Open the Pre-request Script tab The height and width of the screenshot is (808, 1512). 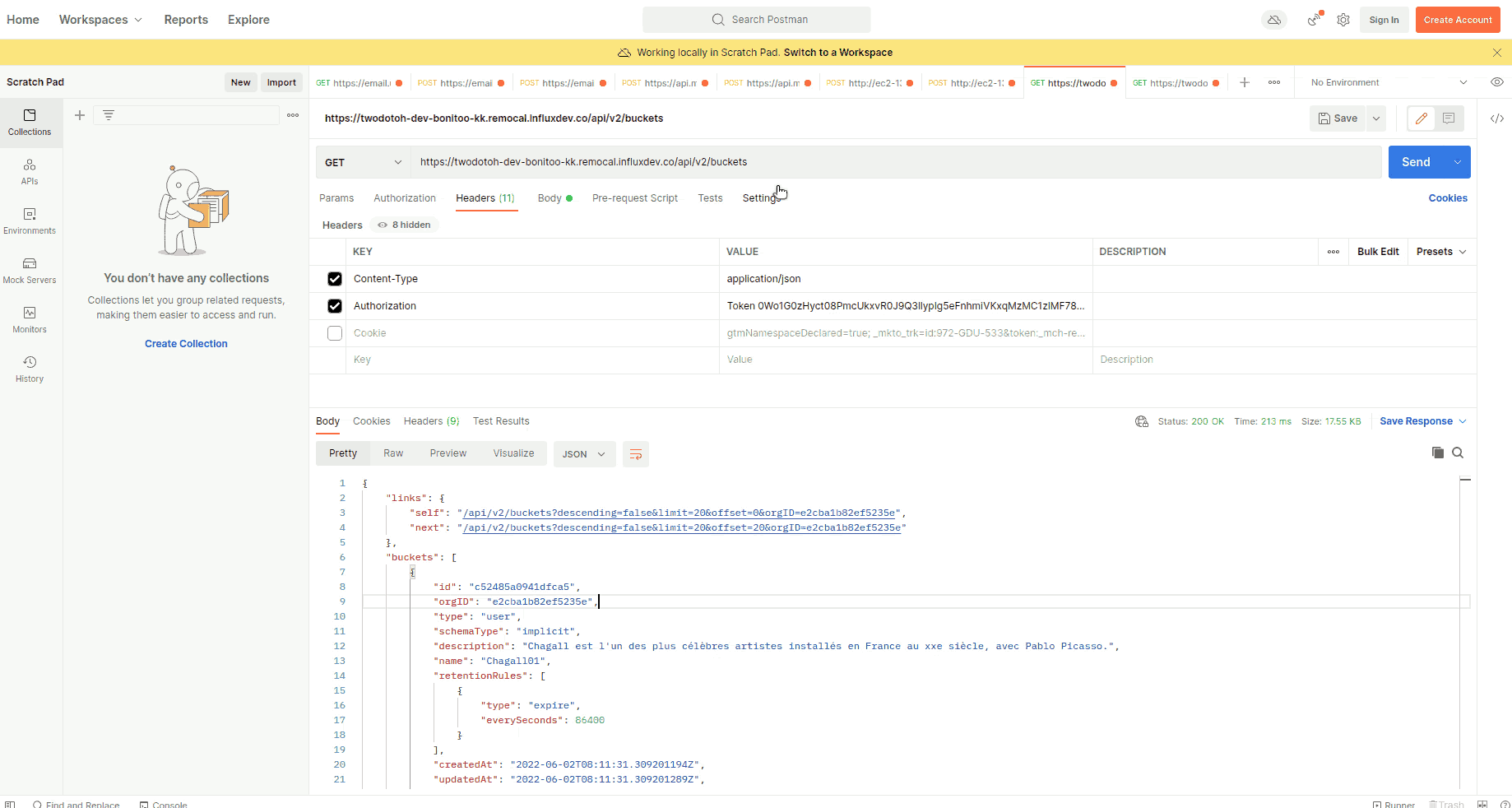click(x=635, y=198)
